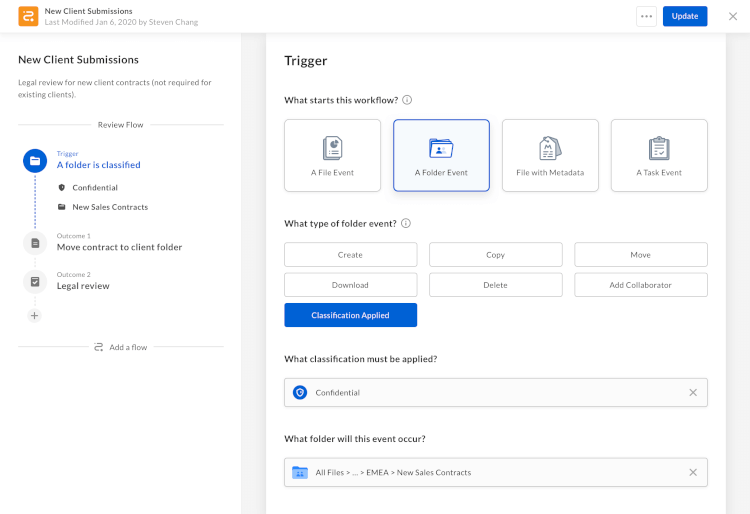Click info icon beside 'What starts this workflow?'
Image resolution: width=750 pixels, height=514 pixels.
[407, 100]
